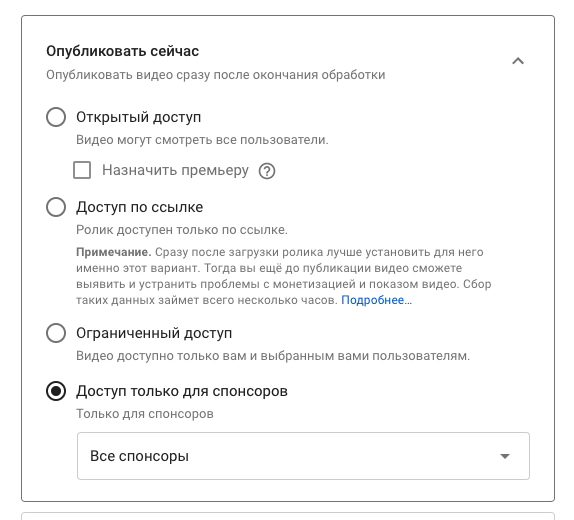Click the "Открытый доступ" label text

pos(139,118)
